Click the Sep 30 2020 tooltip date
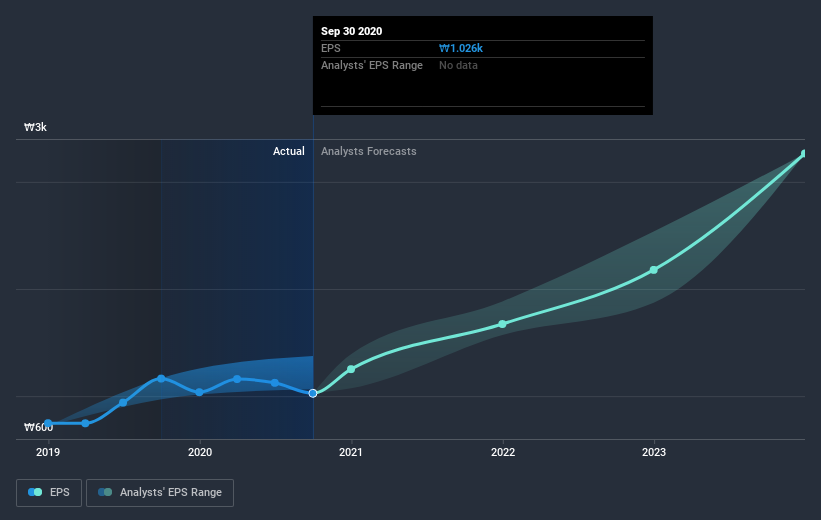 [351, 31]
